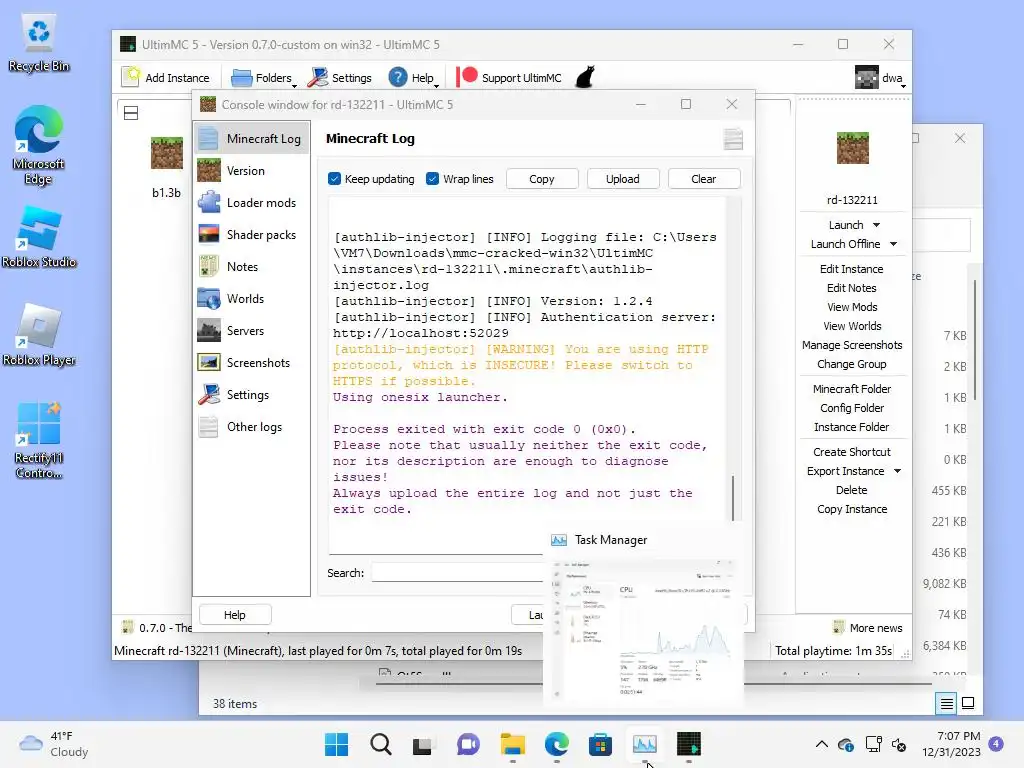This screenshot has width=1024, height=768.
Task: Click the Upload log button
Action: (623, 179)
